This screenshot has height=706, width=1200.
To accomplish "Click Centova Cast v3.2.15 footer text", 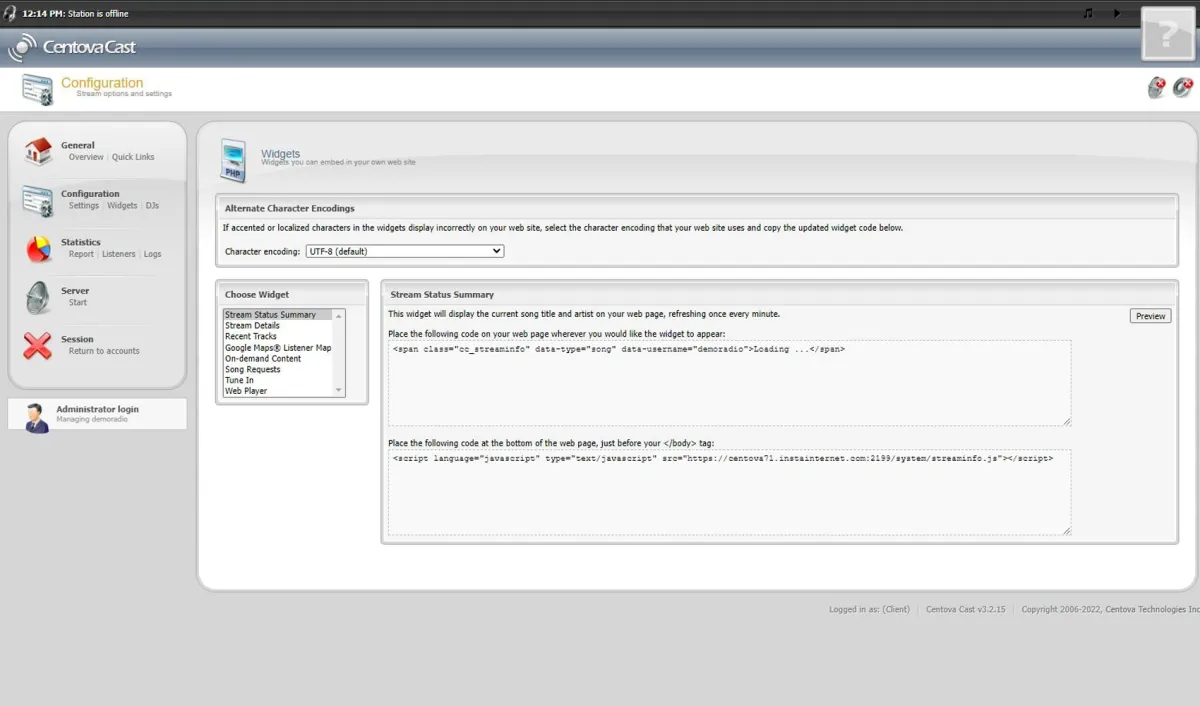I will pos(965,609).
